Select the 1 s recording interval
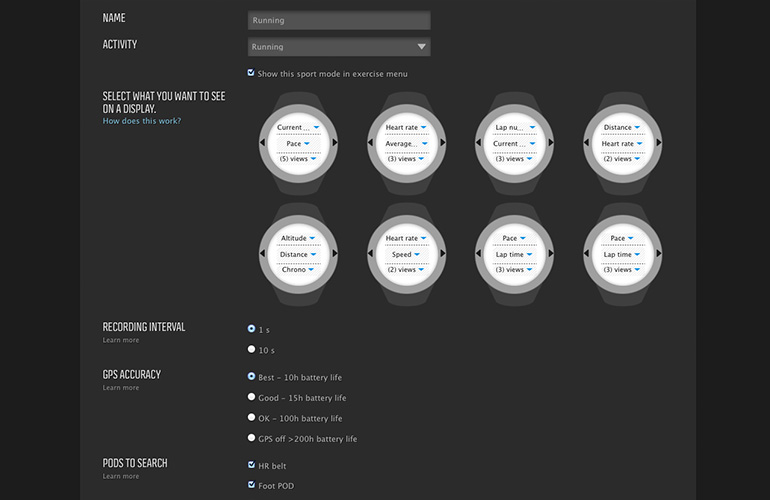The height and width of the screenshot is (500, 770). click(x=251, y=329)
